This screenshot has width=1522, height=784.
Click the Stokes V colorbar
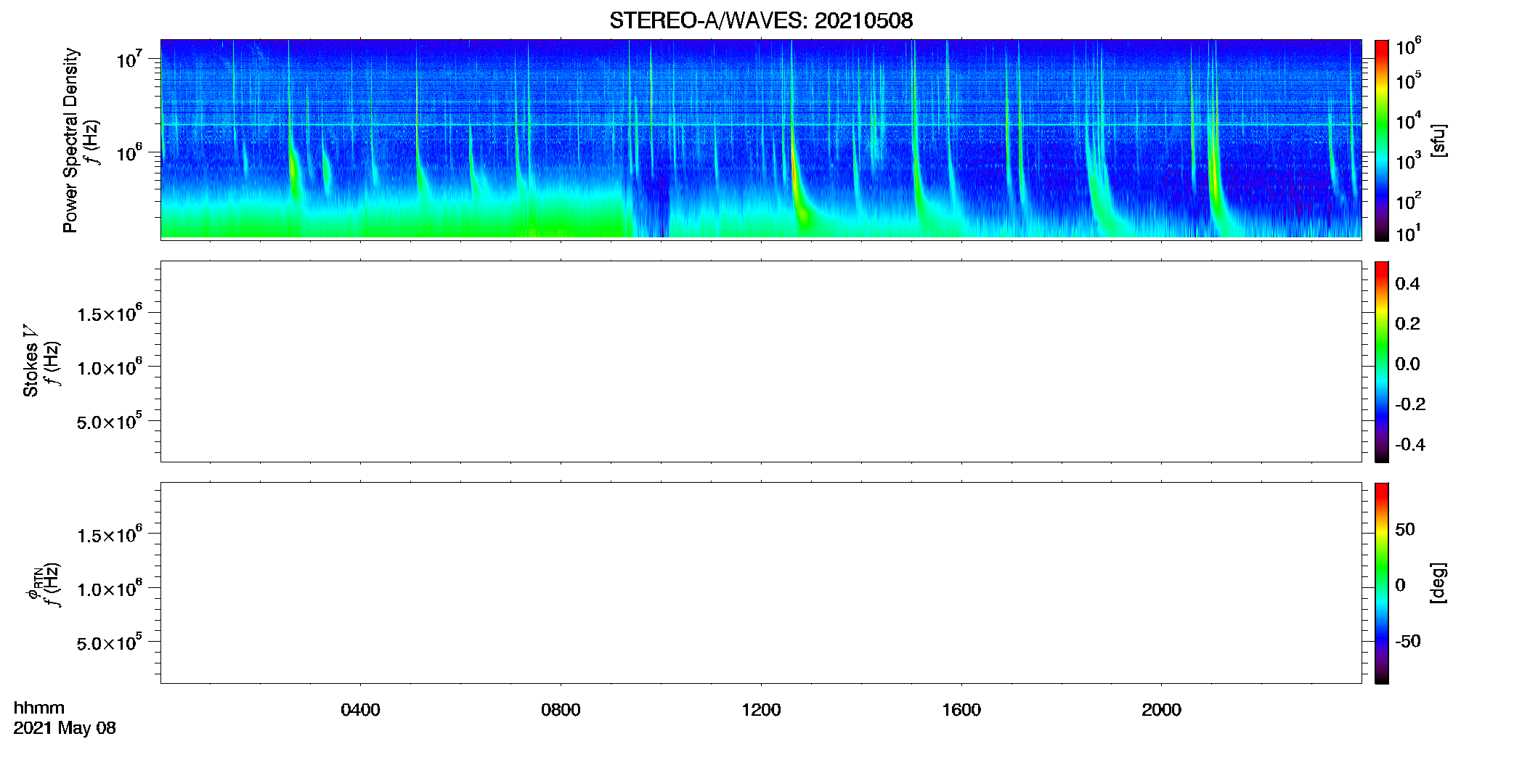point(1381,362)
